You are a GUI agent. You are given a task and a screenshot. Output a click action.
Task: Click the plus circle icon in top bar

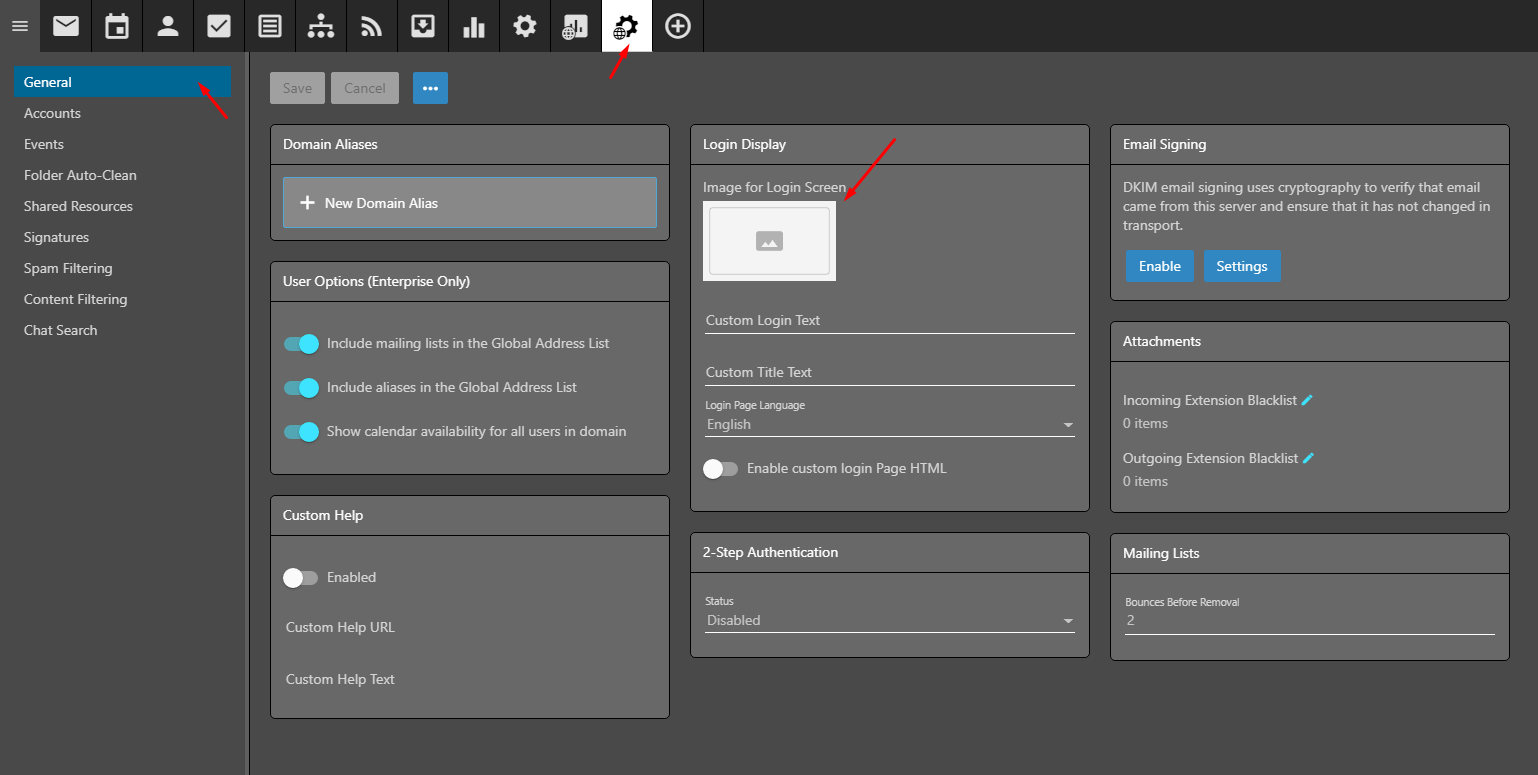tap(678, 26)
